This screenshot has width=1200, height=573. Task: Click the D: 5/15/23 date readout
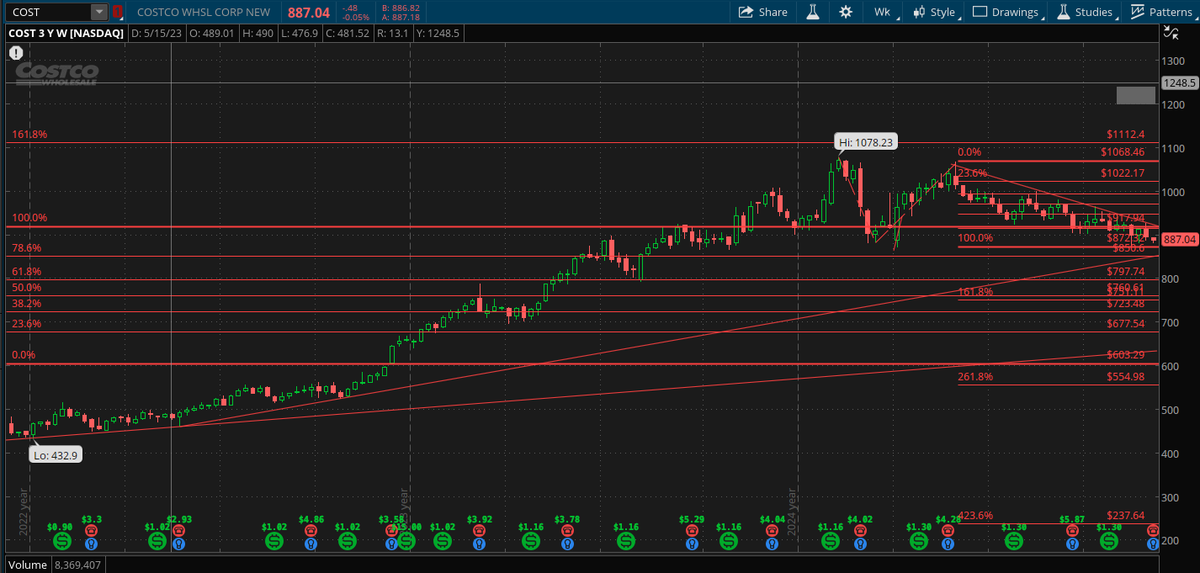pyautogui.click(x=156, y=33)
